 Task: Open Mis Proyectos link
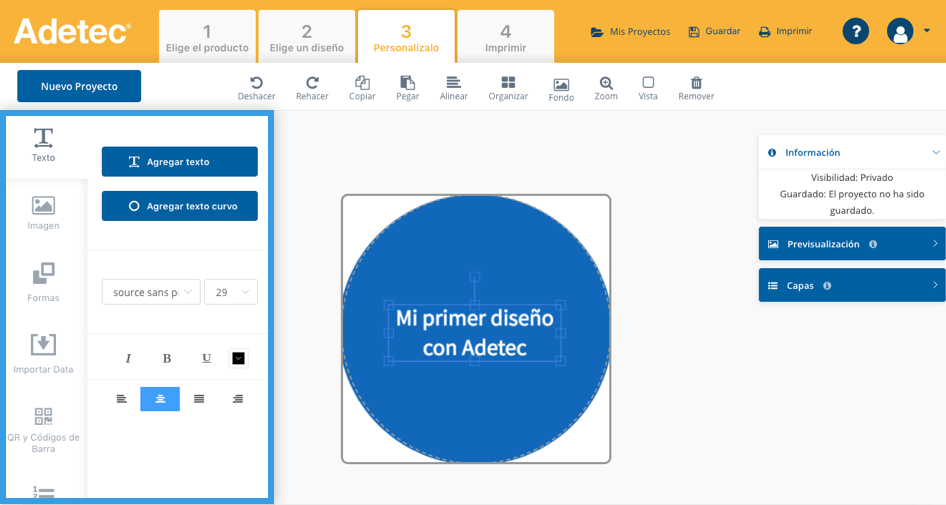pyautogui.click(x=630, y=31)
